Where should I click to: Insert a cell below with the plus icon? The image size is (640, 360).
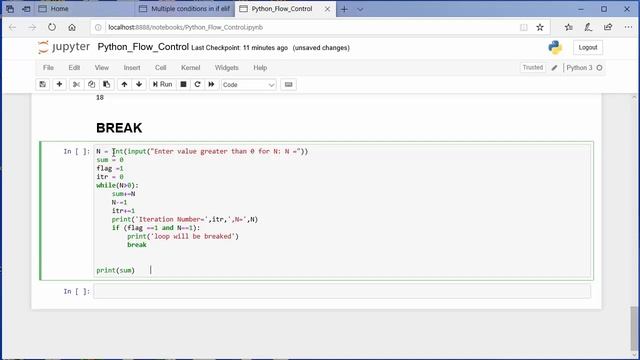[x=59, y=84]
